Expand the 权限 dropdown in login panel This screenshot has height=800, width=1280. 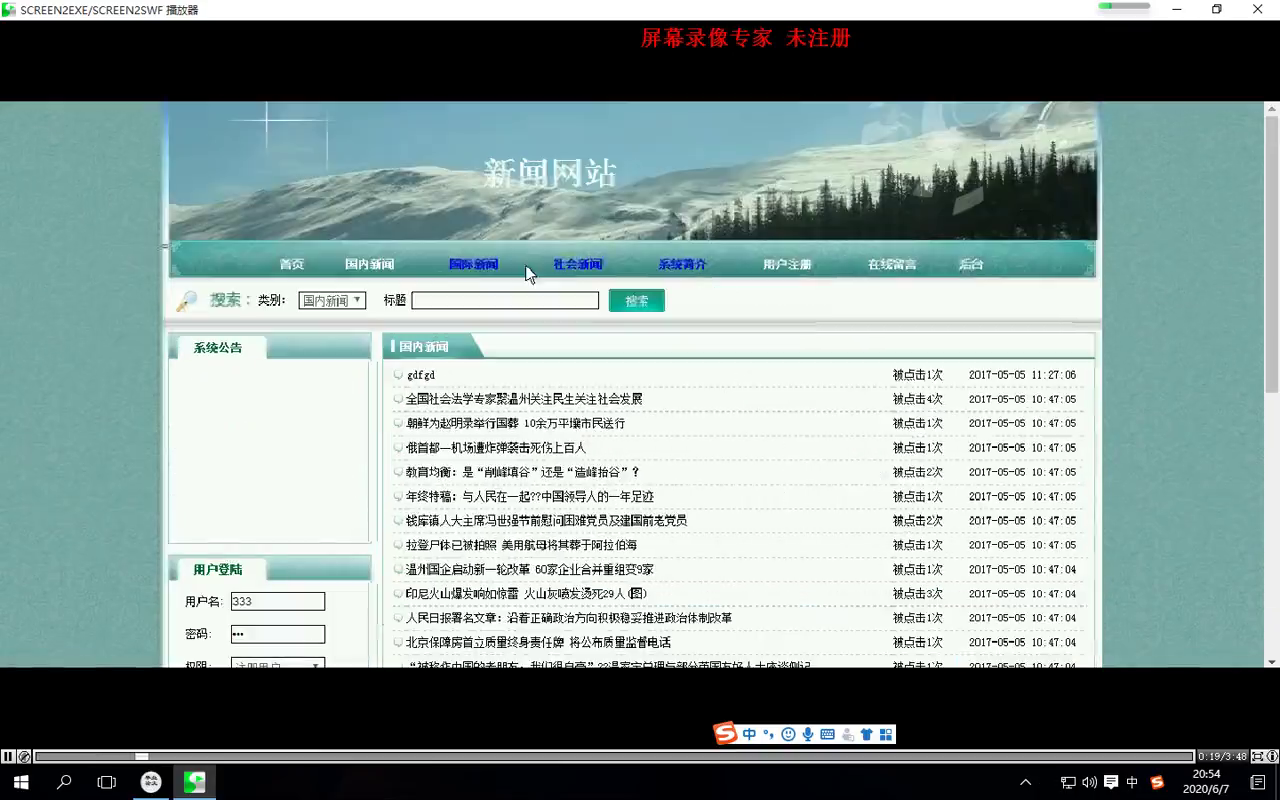click(277, 665)
